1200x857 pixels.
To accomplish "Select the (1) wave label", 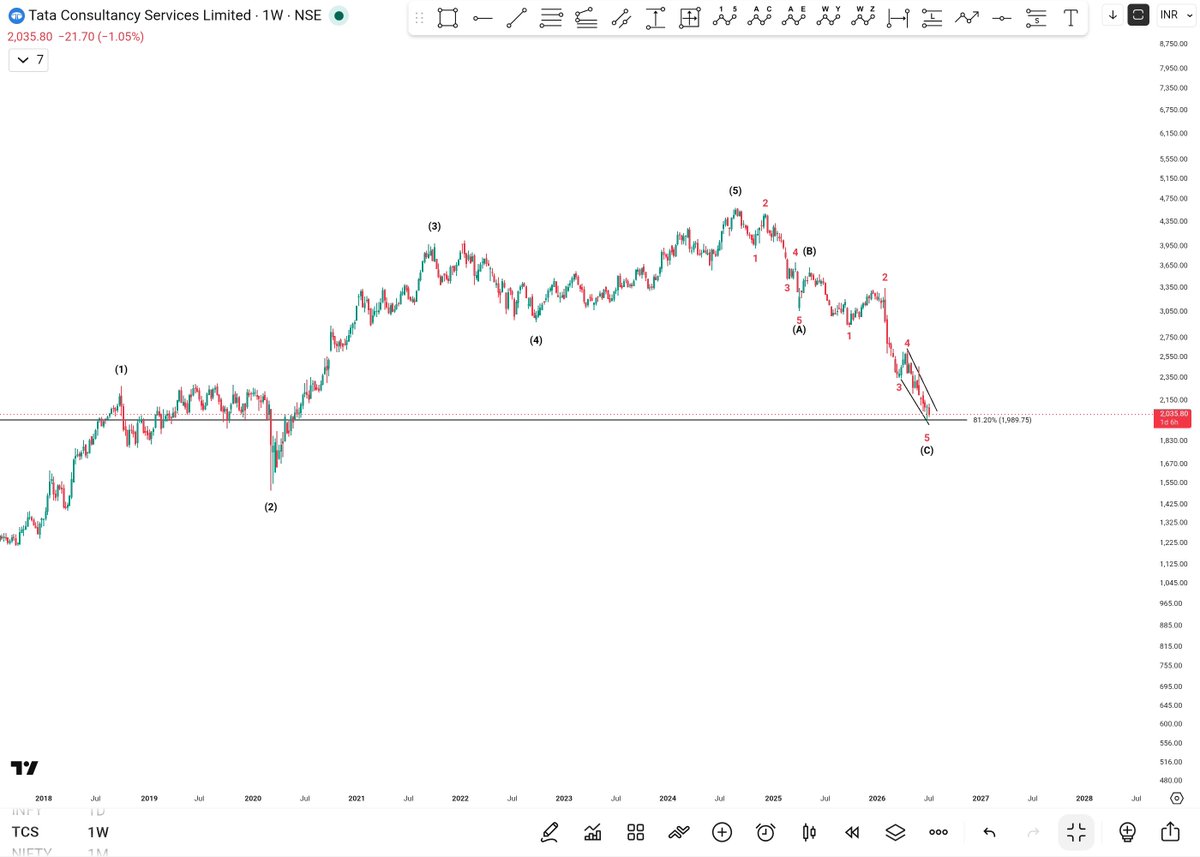I will coord(121,369).
